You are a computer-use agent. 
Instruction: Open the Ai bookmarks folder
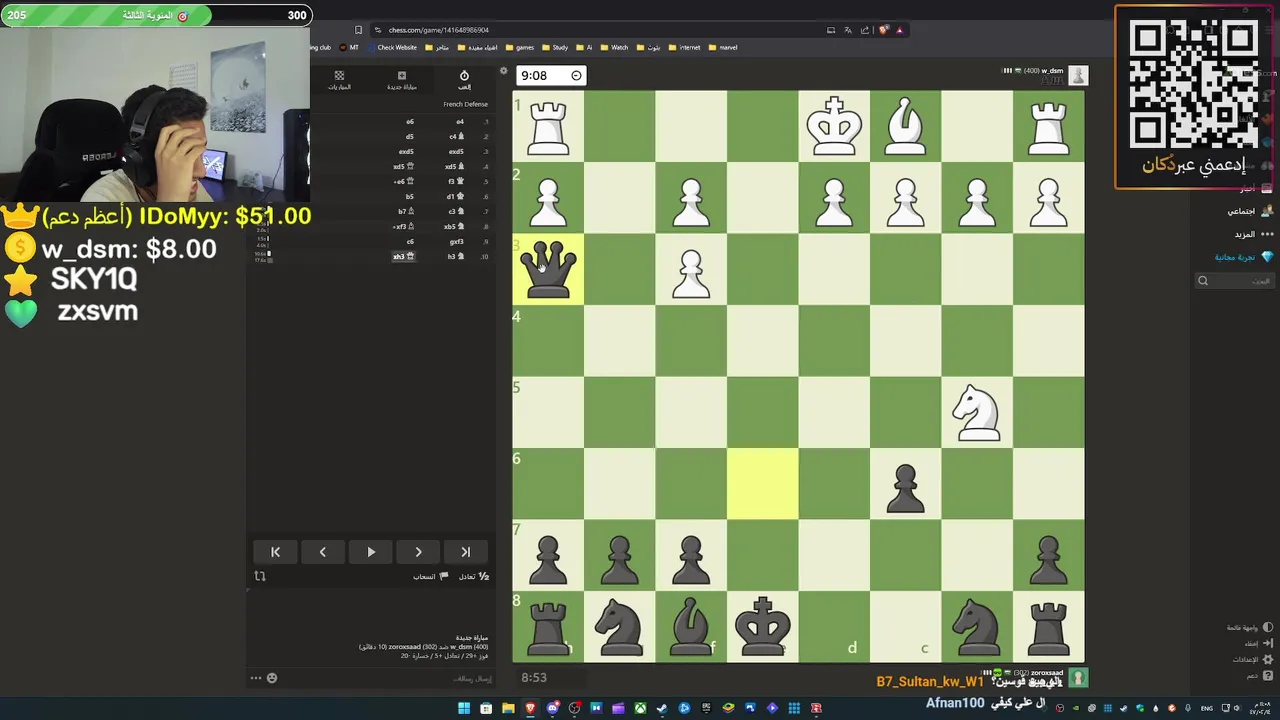point(584,47)
